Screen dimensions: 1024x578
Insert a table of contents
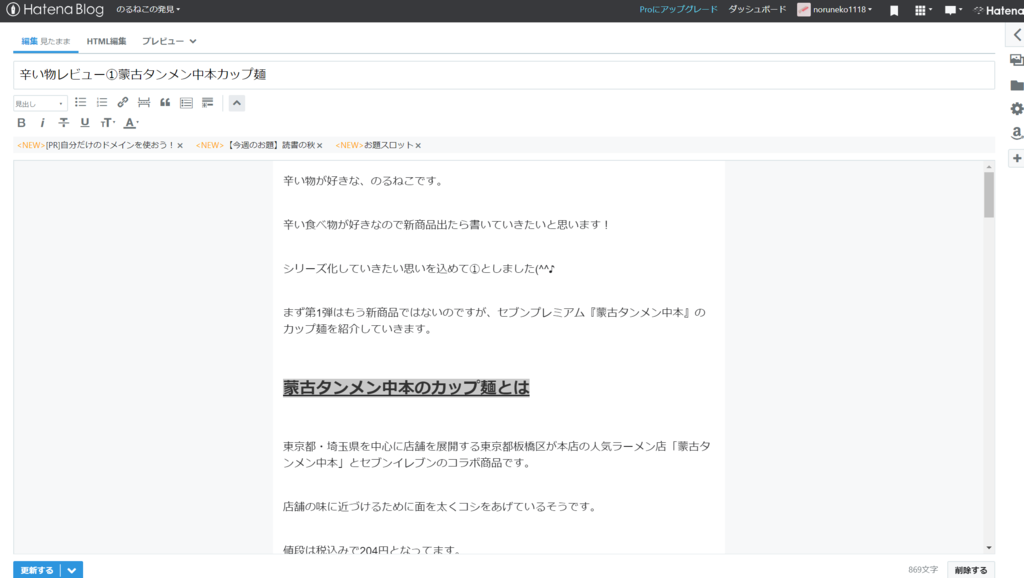(x=186, y=103)
